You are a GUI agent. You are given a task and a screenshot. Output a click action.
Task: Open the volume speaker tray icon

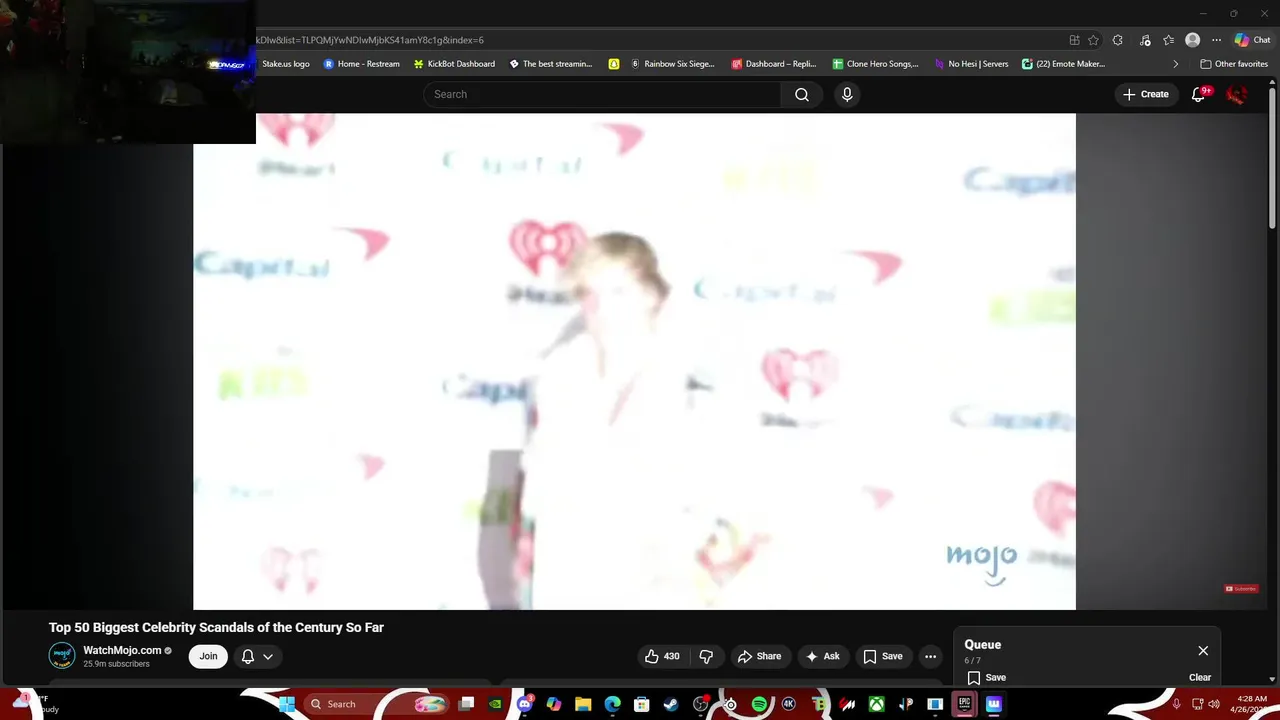click(x=1214, y=704)
